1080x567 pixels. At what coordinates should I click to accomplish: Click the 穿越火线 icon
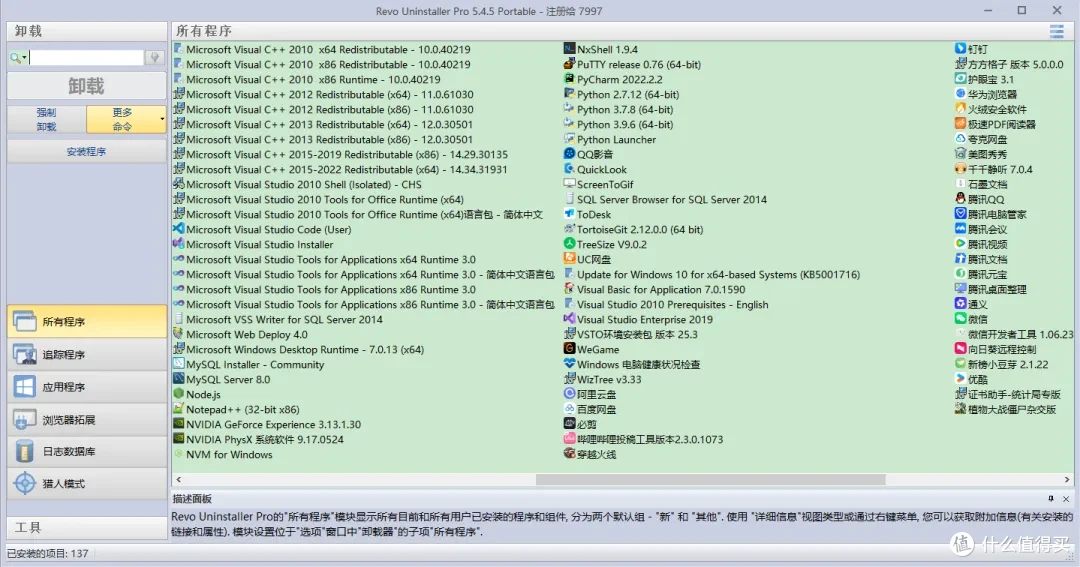pyautogui.click(x=569, y=454)
